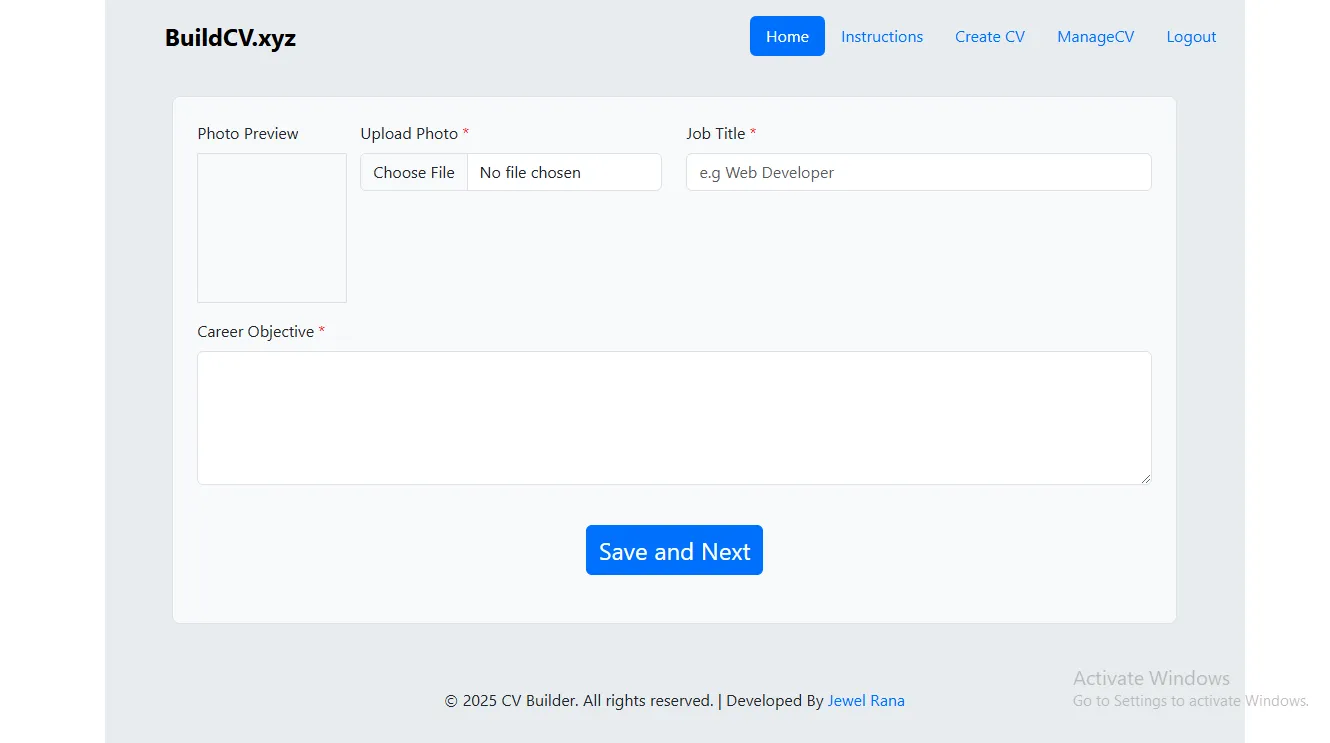Click the 2025 CV Builder copyright text

(579, 701)
